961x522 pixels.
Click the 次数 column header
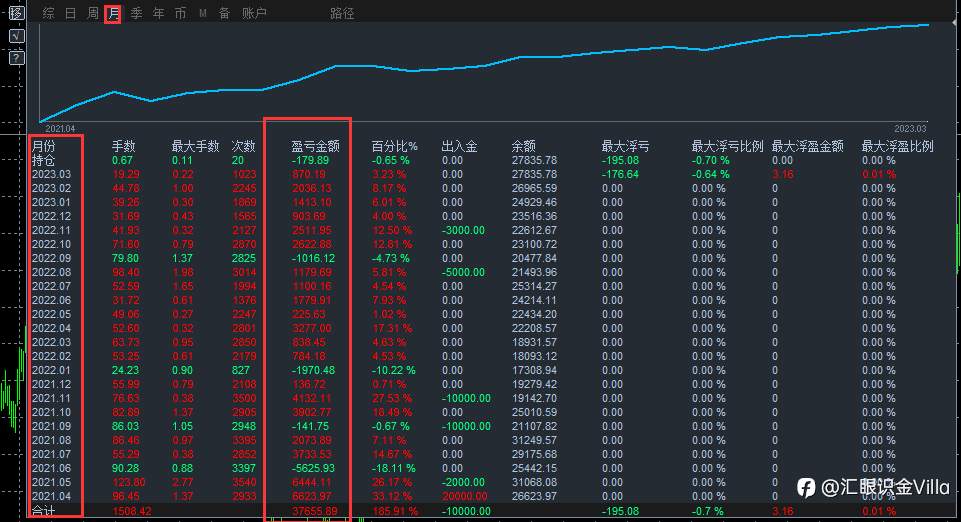(243, 146)
